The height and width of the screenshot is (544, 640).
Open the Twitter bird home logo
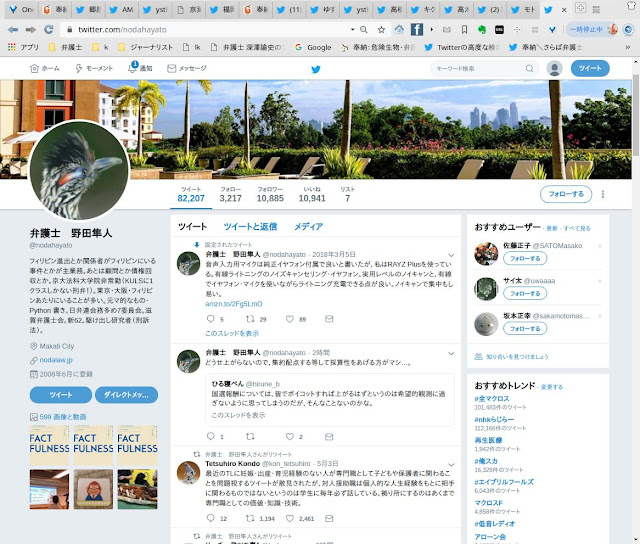point(316,69)
